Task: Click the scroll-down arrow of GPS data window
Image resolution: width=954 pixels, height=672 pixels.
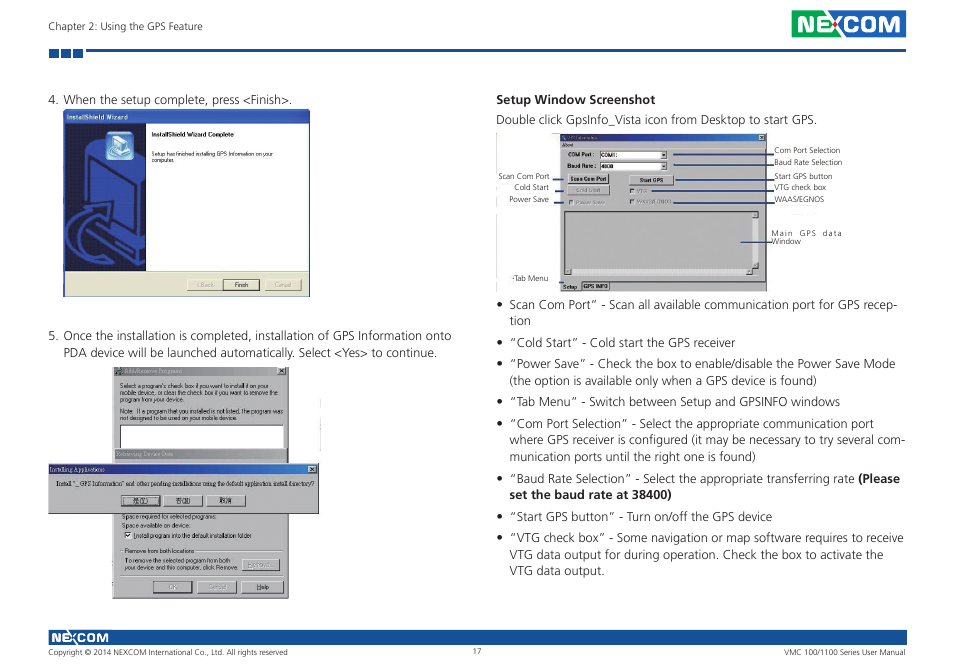Action: (x=755, y=265)
